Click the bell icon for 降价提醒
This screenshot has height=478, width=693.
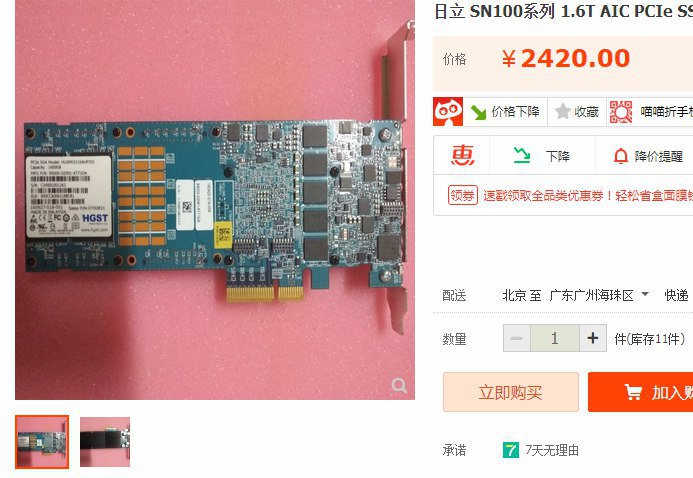pos(621,156)
